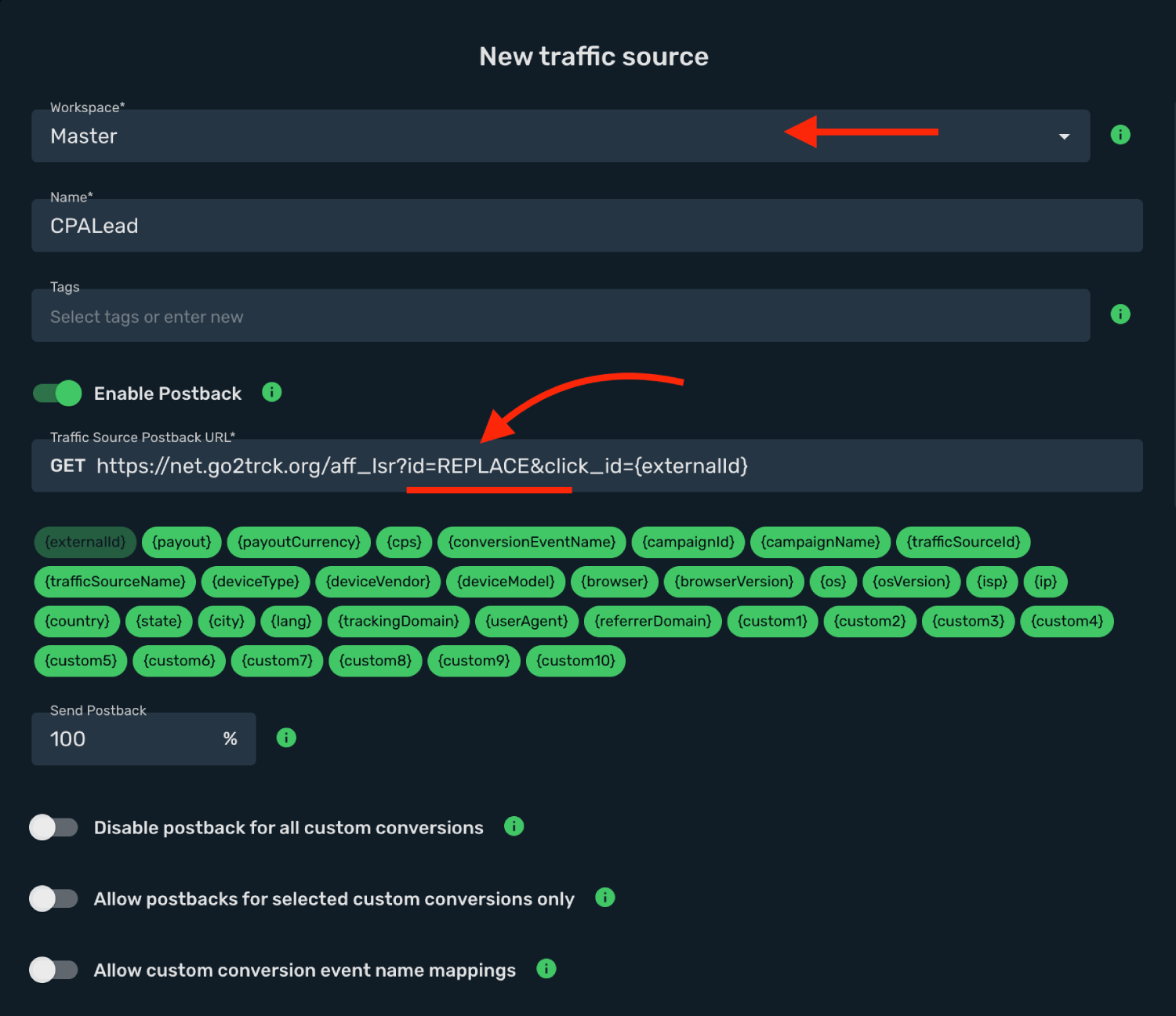Screen dimensions: 1176x1016
Task: Insert the {osVersion} token
Action: 912,582
